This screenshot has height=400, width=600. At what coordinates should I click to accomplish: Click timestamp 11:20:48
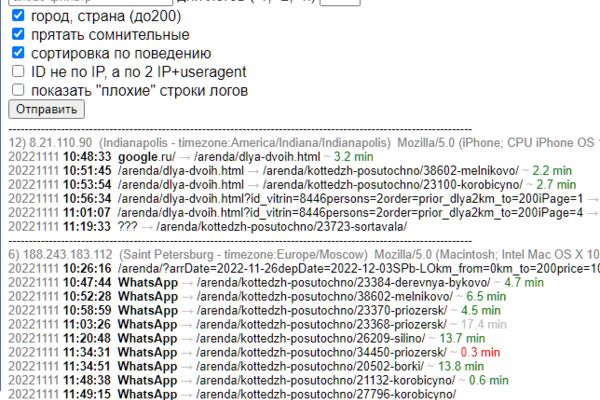(x=86, y=338)
